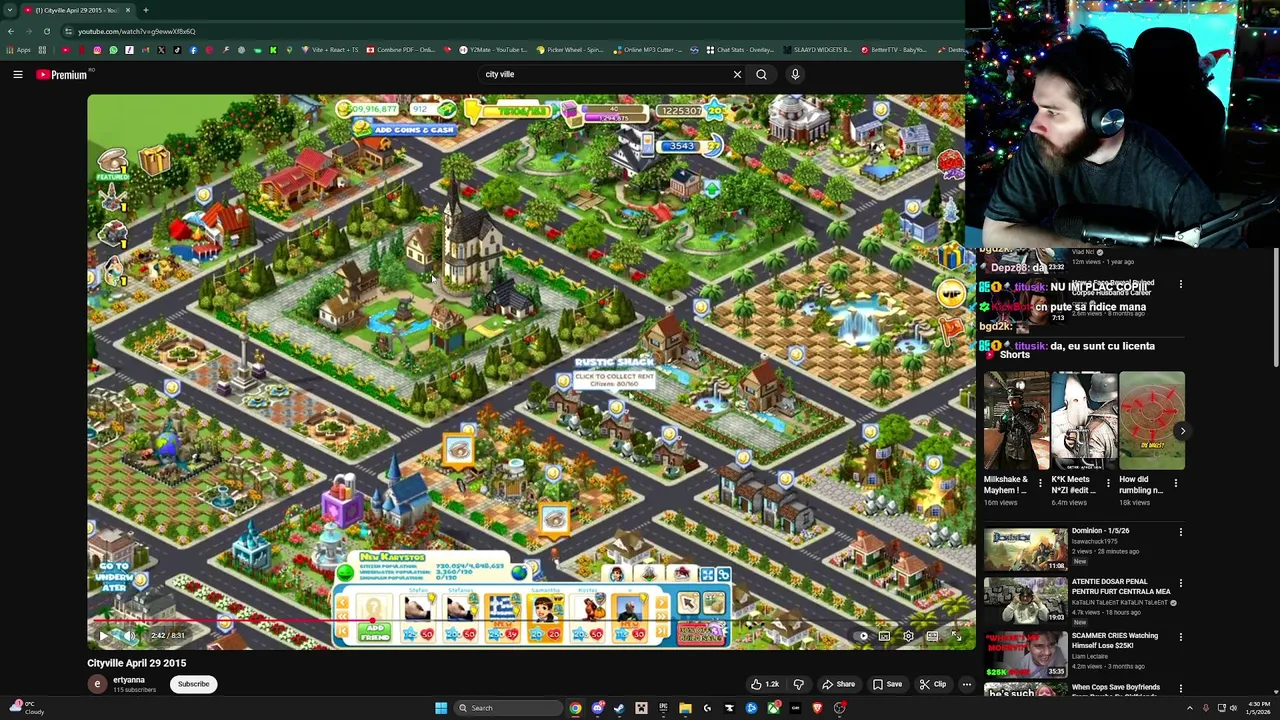Open K*K Meets short thumbnail

point(1084,421)
